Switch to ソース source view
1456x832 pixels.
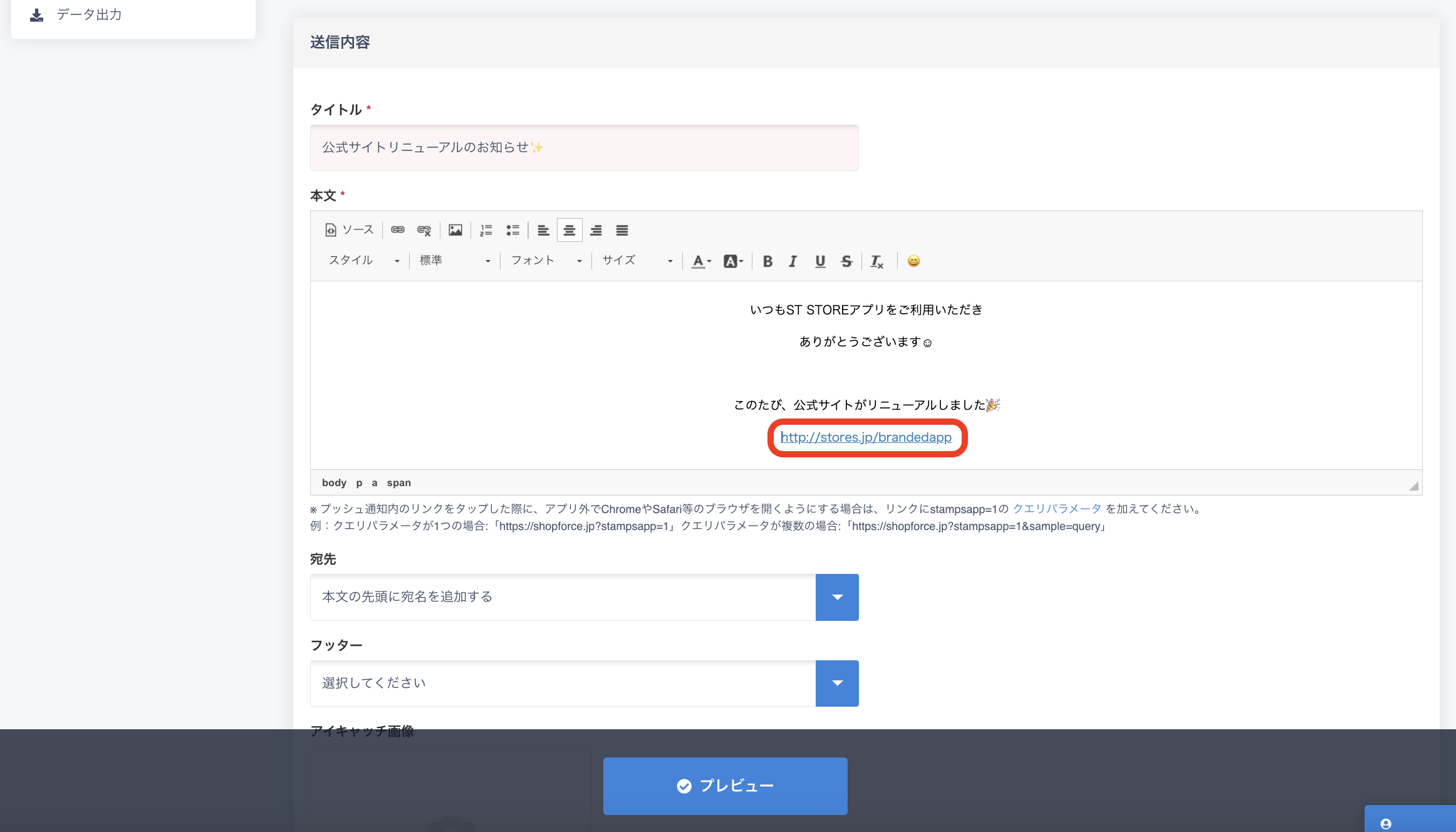click(350, 230)
